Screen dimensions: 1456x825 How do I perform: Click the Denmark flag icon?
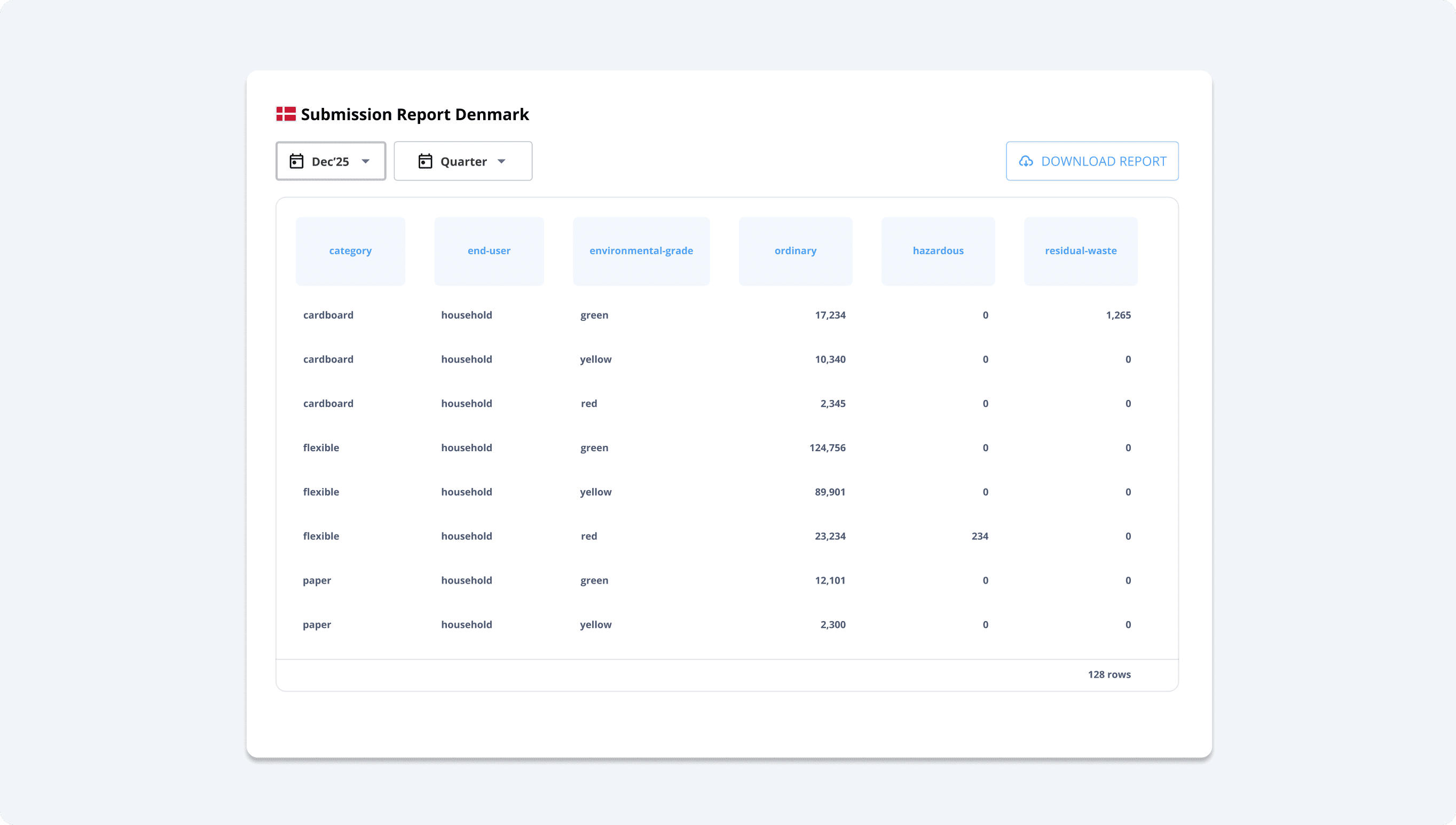286,114
